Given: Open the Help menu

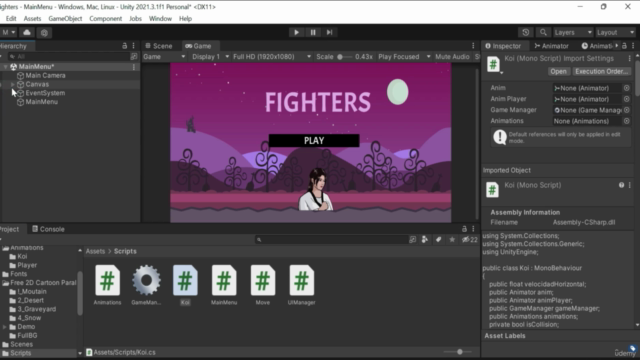Looking at the screenshot, I should [185, 18].
